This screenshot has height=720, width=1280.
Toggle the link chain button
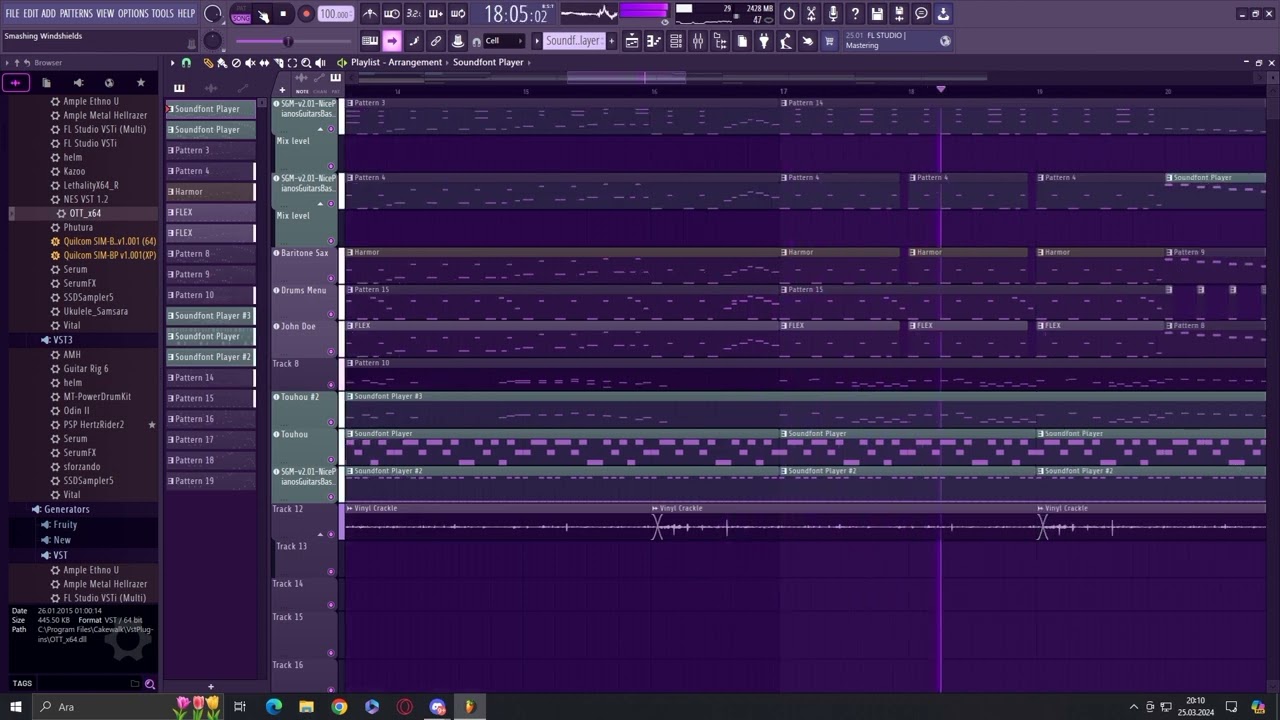tap(436, 41)
